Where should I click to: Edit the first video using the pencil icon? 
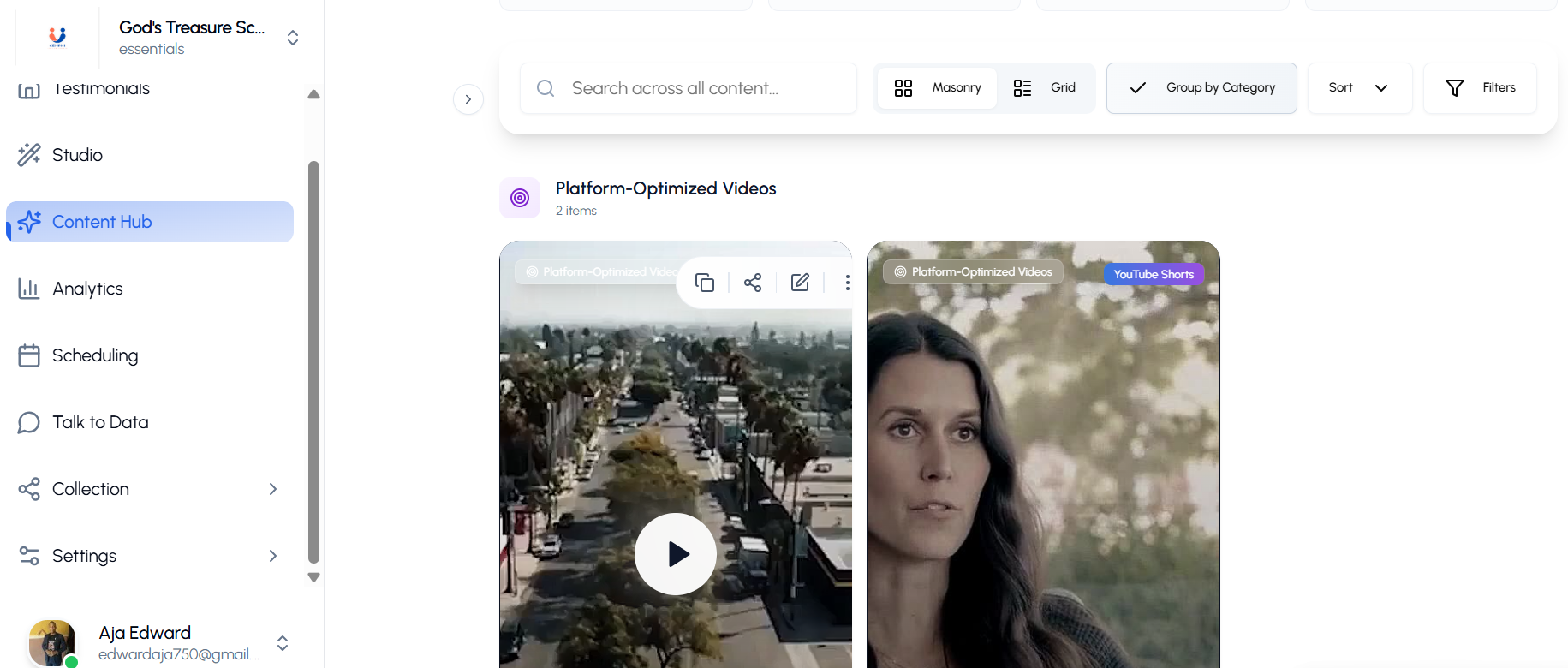pos(800,283)
